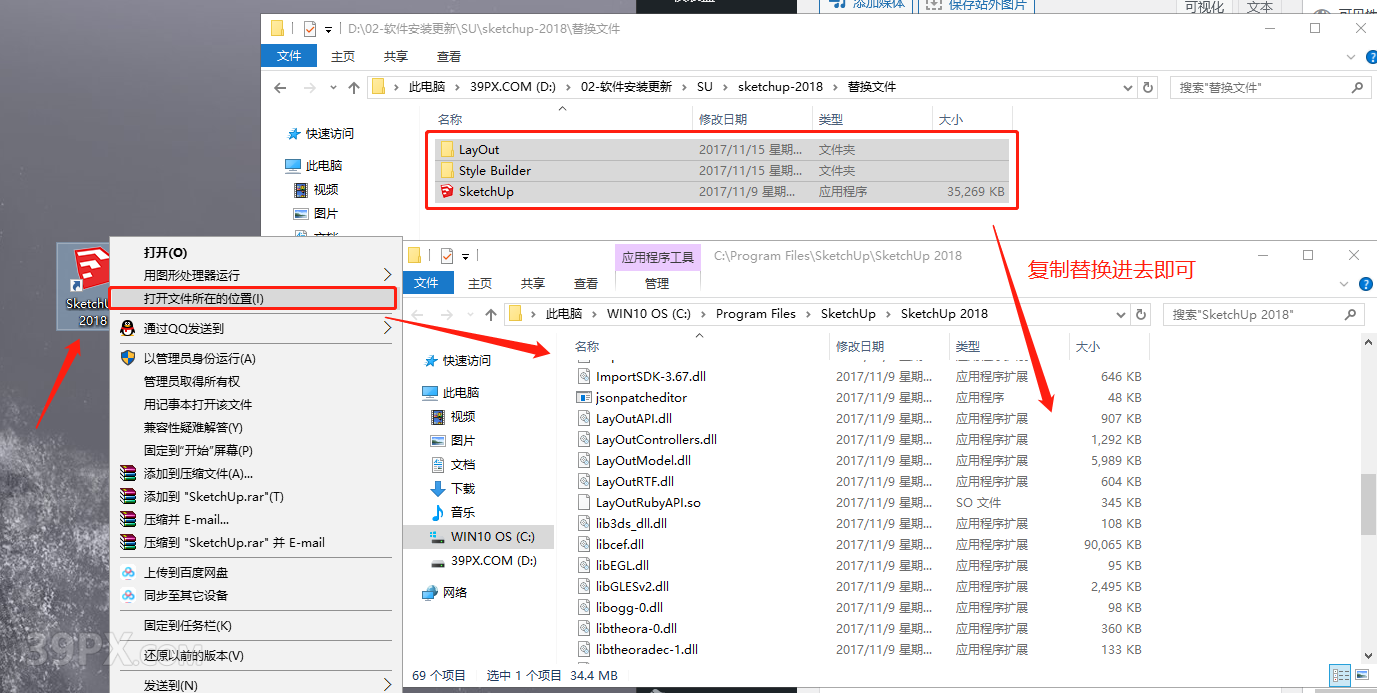Open the Style Builder folder
This screenshot has height=693, width=1377.
pos(495,171)
